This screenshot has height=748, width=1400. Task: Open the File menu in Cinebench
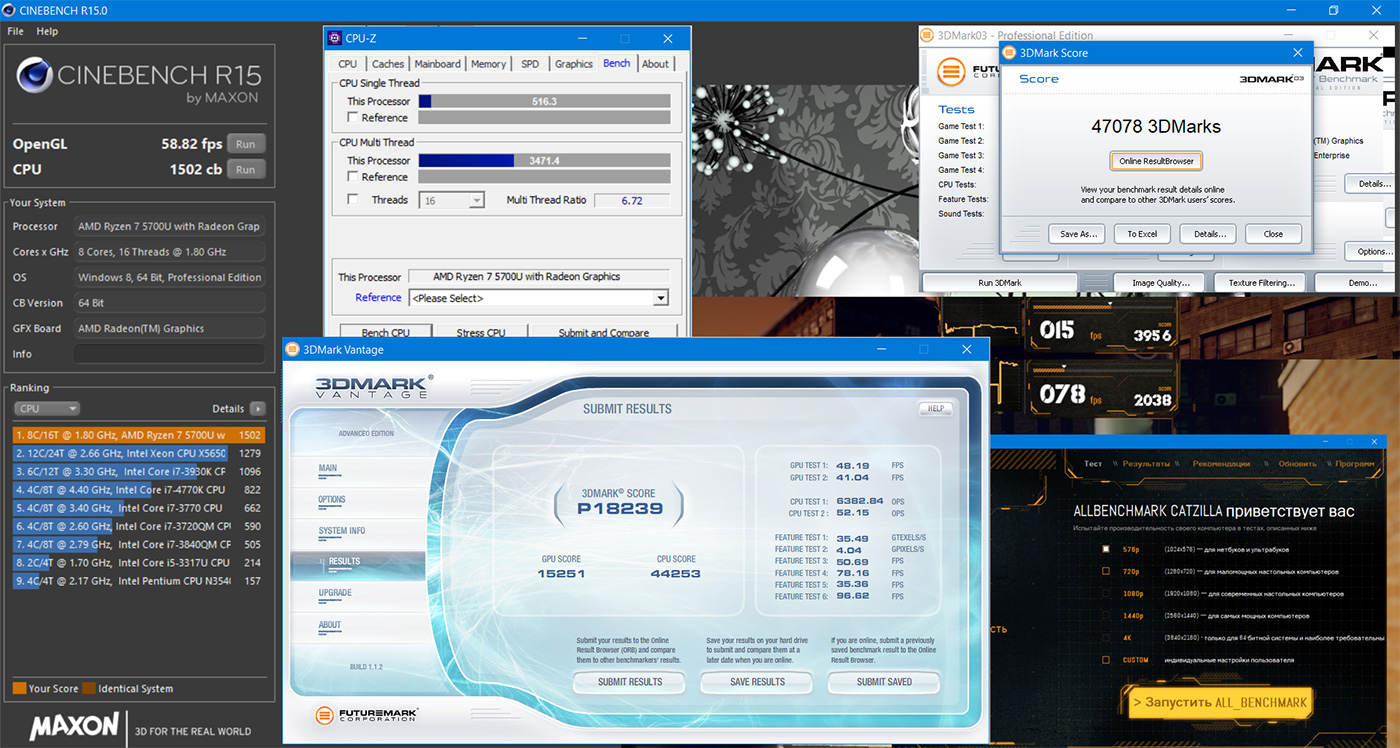pos(15,31)
